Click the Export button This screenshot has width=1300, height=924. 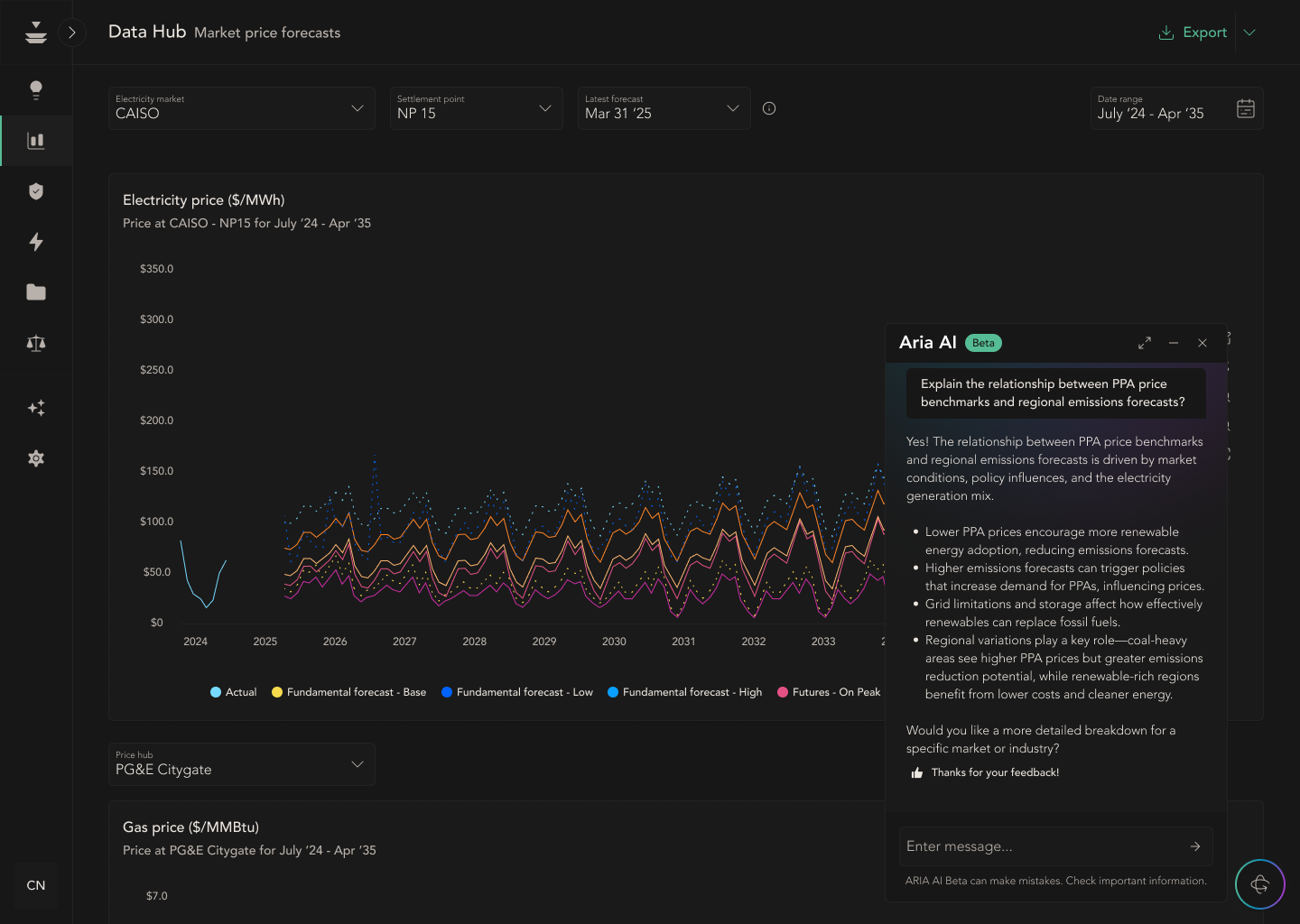pos(1193,32)
